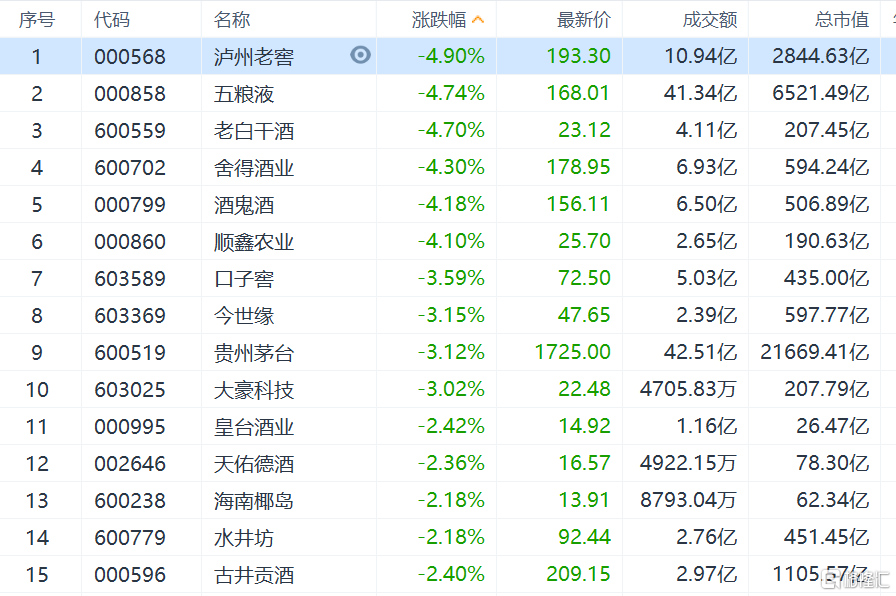Open stock 老白干酒
Viewport: 896px width, 596px height.
(x=254, y=131)
